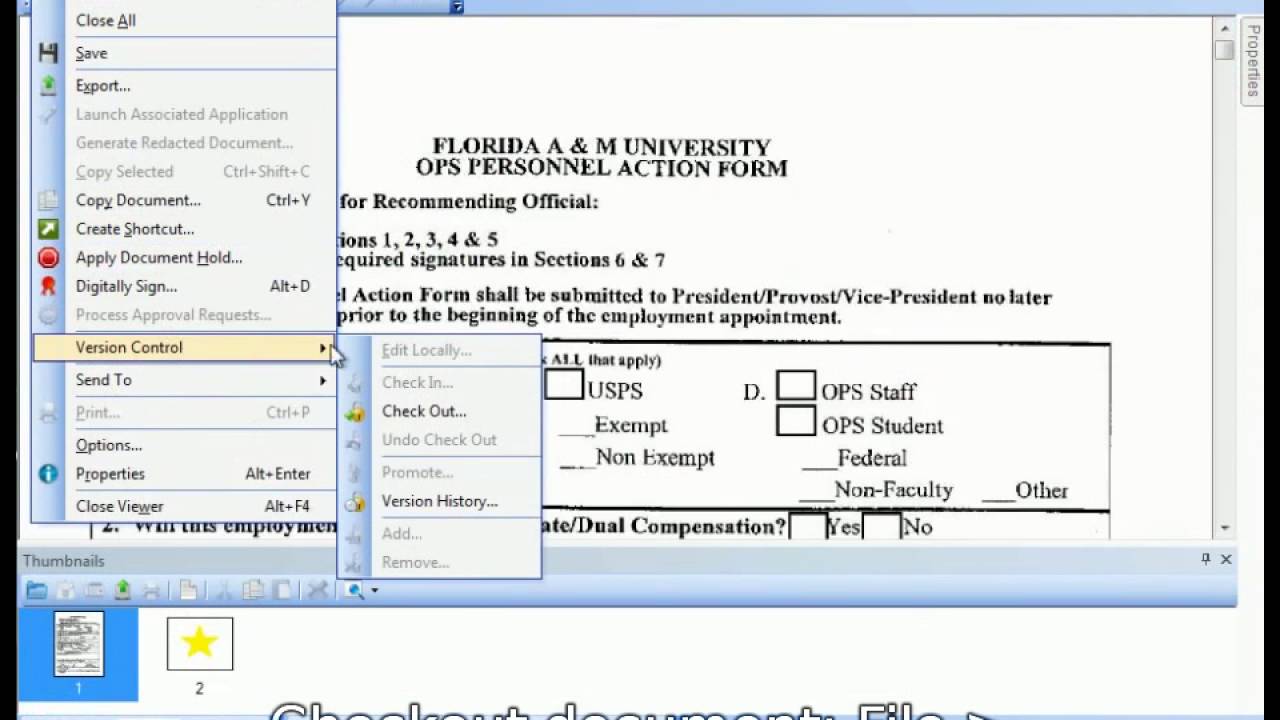
Task: Tick the USPS checkbox on the form
Action: [564, 385]
